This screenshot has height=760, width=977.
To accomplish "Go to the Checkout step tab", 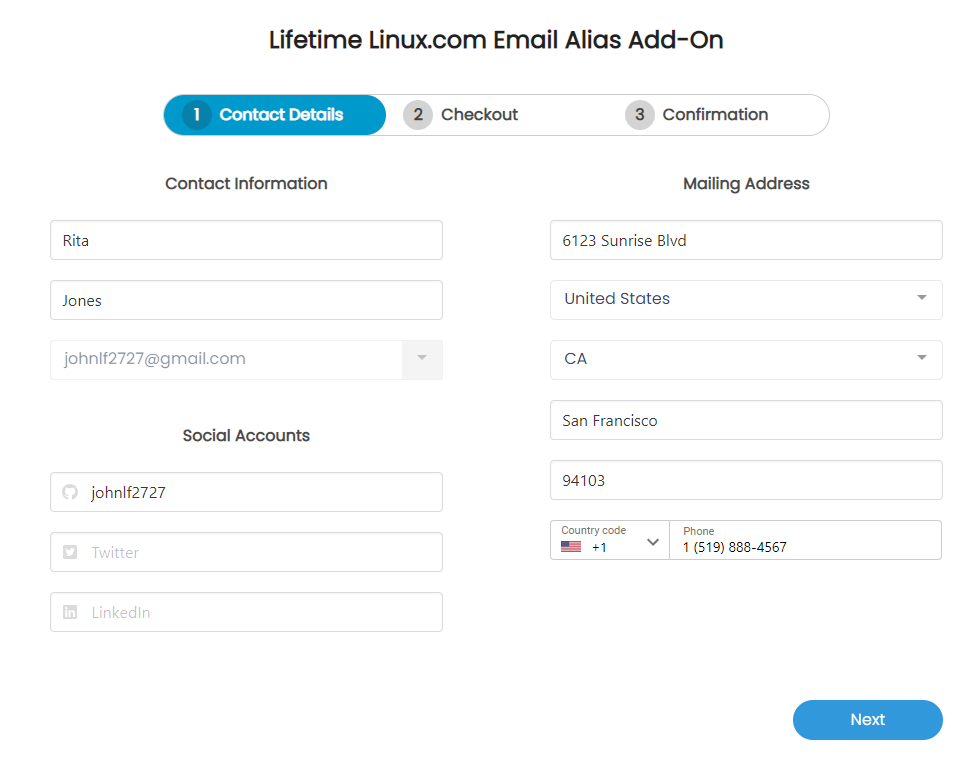I will [460, 115].
